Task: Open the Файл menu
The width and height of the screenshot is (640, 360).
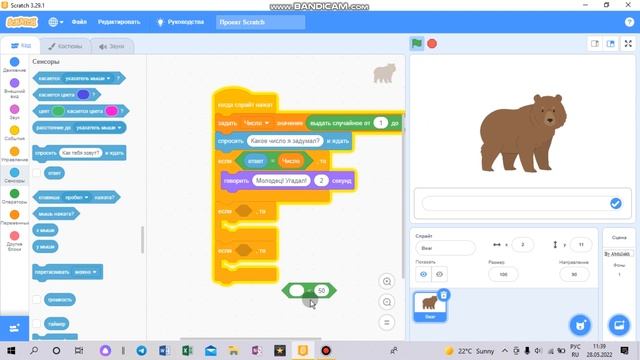Action: [79, 22]
